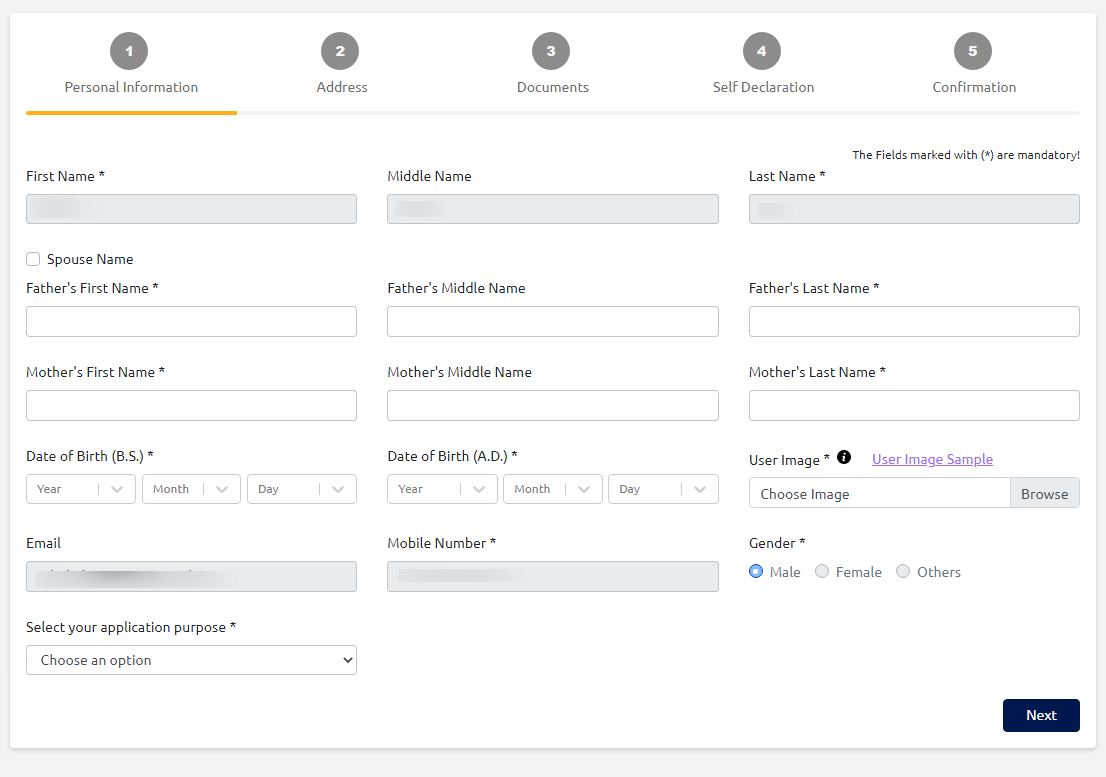1106x777 pixels.
Task: Select the Female gender radio button
Action: click(822, 571)
